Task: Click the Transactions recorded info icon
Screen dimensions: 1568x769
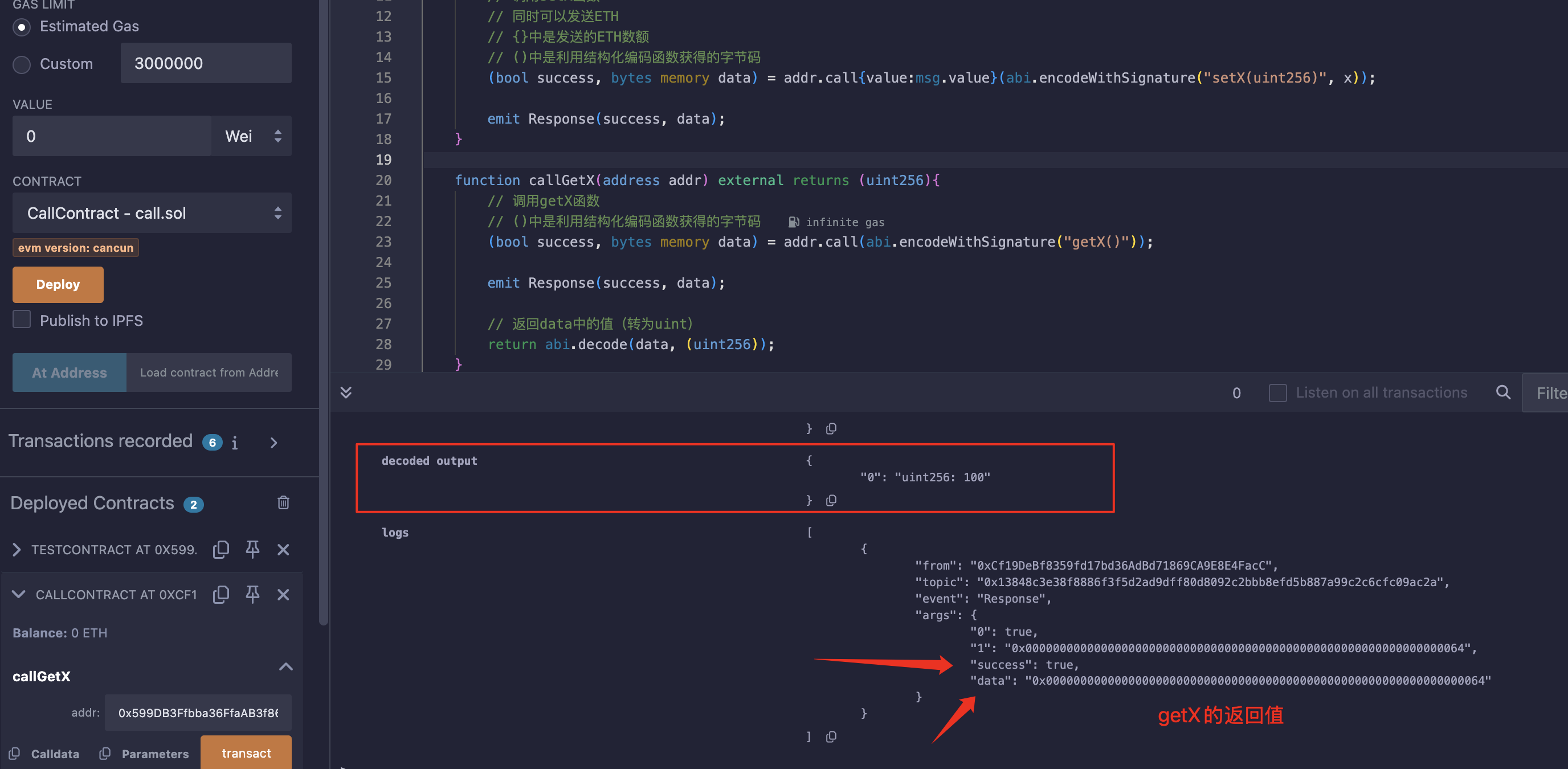Action: pyautogui.click(x=235, y=442)
